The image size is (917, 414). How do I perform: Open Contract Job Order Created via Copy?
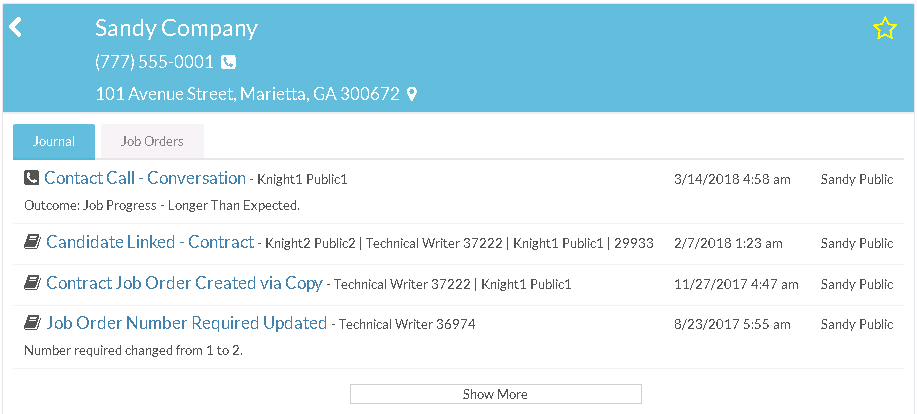(x=184, y=283)
